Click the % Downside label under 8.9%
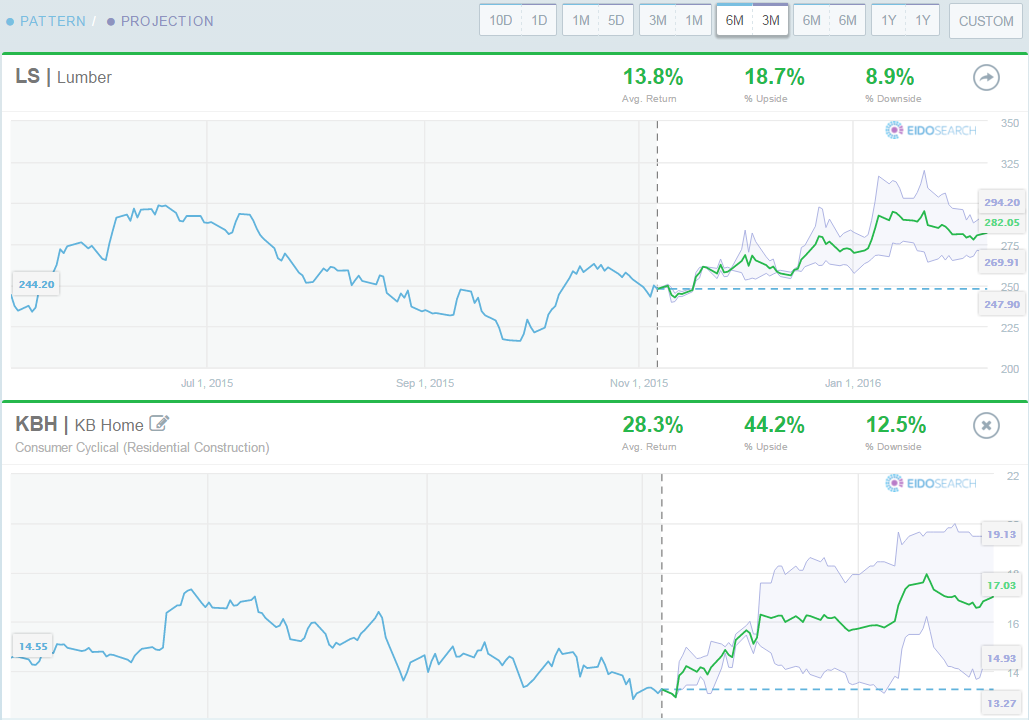Screen dimensions: 1029x720 click(x=893, y=99)
